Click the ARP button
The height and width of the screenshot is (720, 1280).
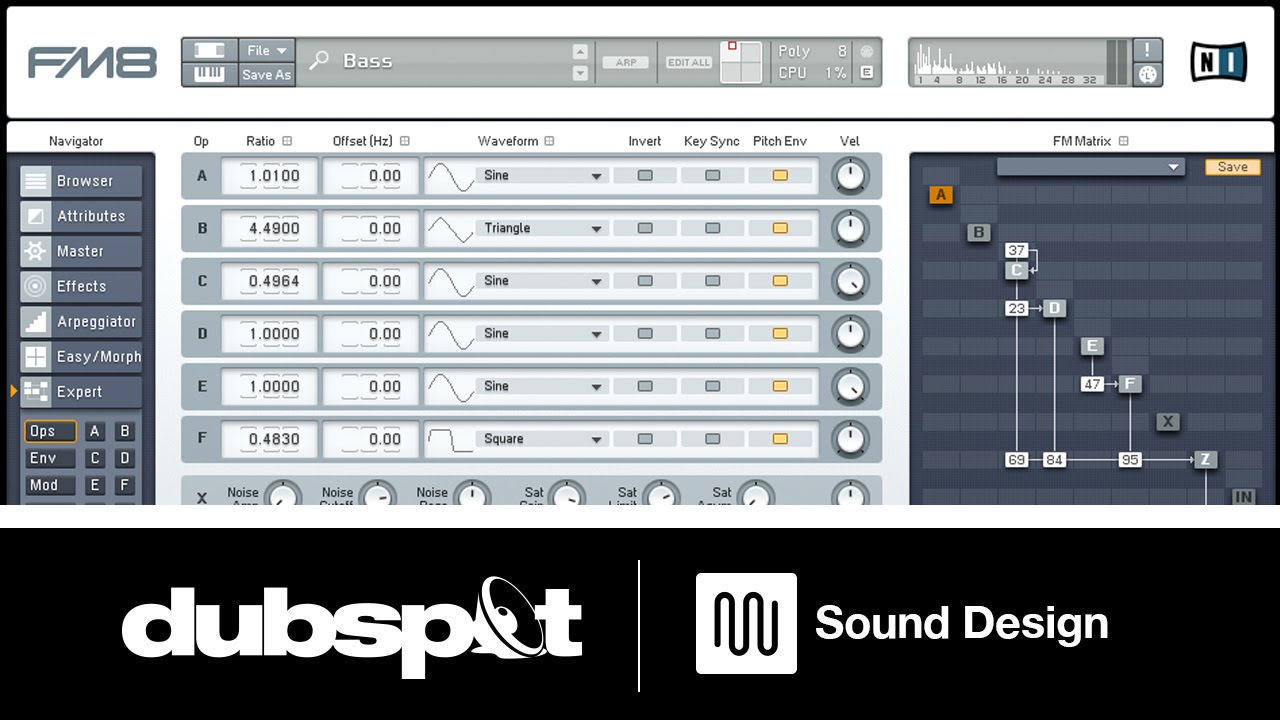click(626, 62)
